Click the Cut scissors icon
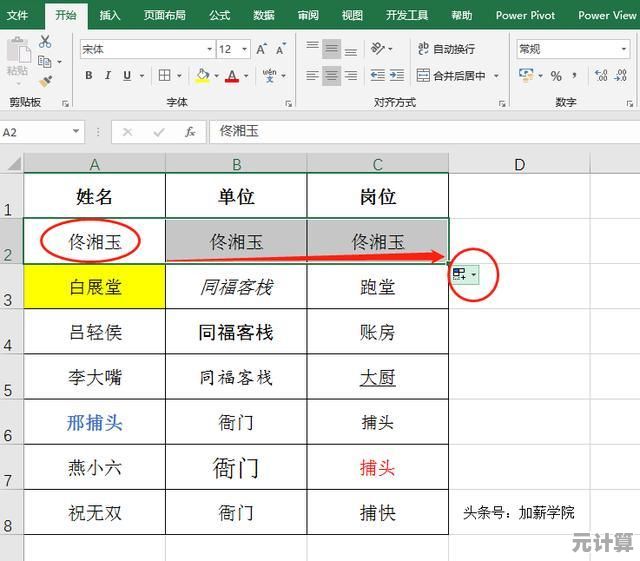Image resolution: width=640 pixels, height=561 pixels. [x=45, y=42]
